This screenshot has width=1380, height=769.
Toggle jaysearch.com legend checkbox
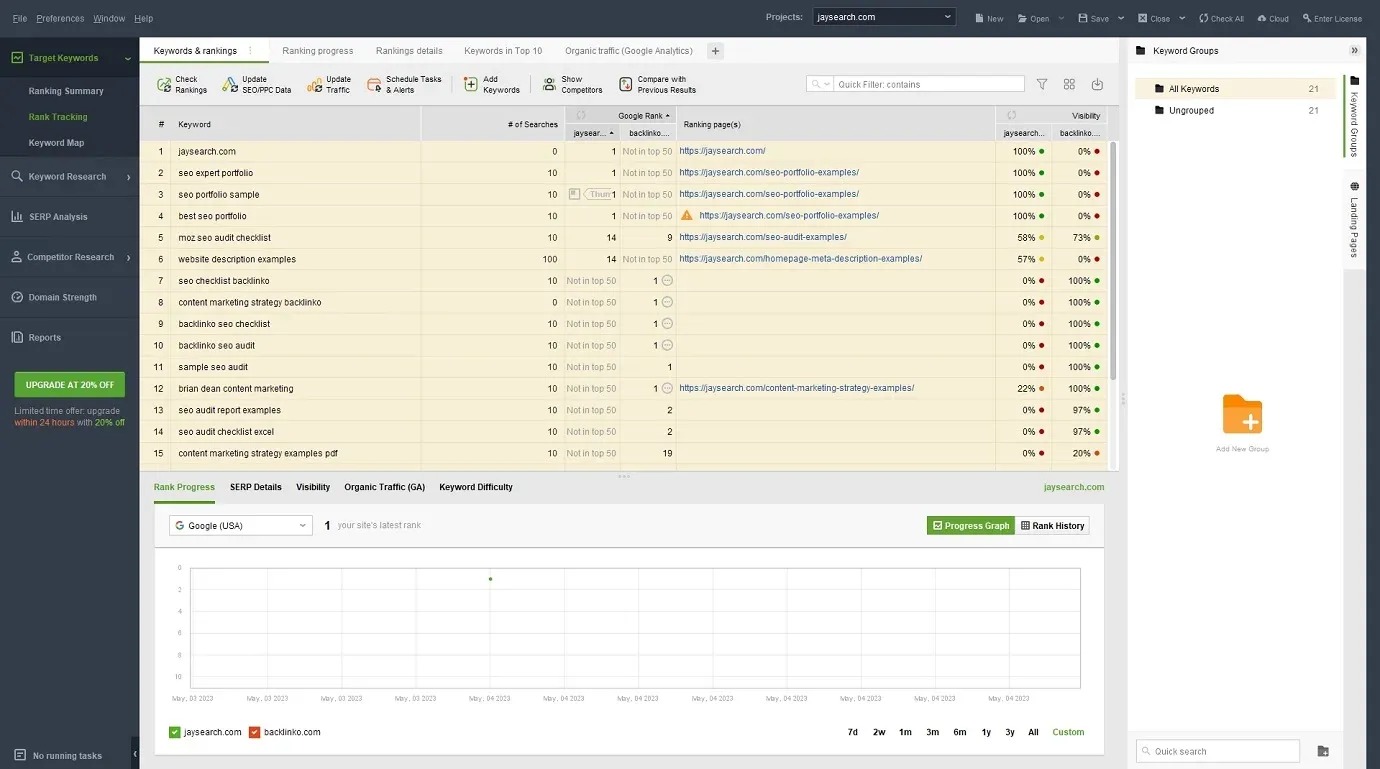point(175,732)
